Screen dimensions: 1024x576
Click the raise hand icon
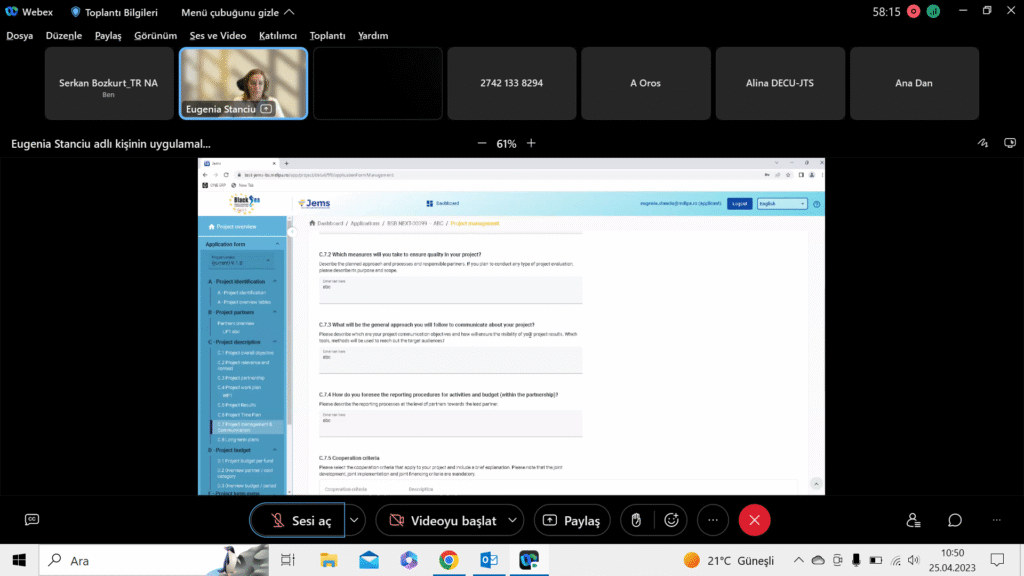pos(633,520)
